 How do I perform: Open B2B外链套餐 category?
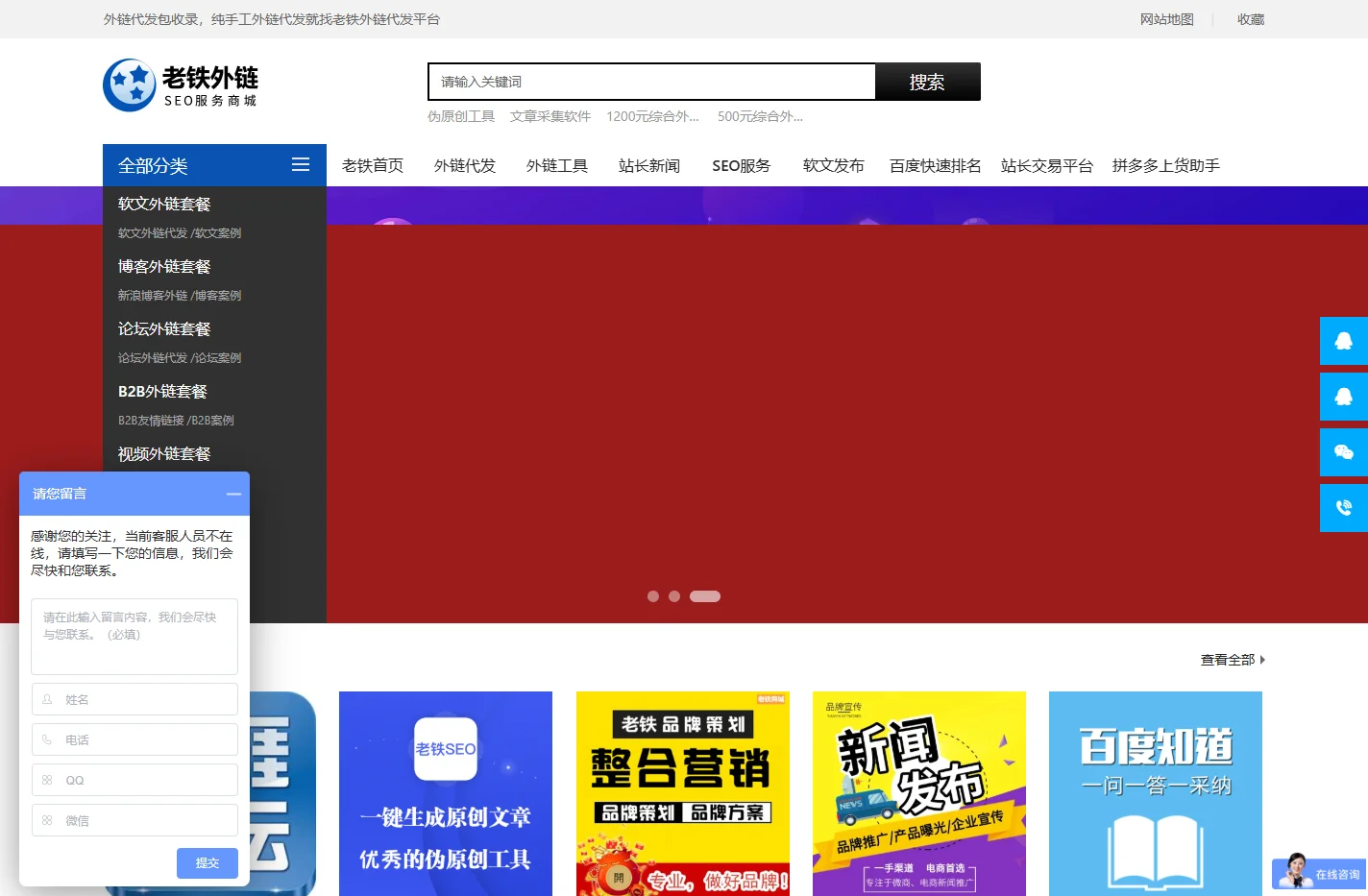[x=162, y=391]
